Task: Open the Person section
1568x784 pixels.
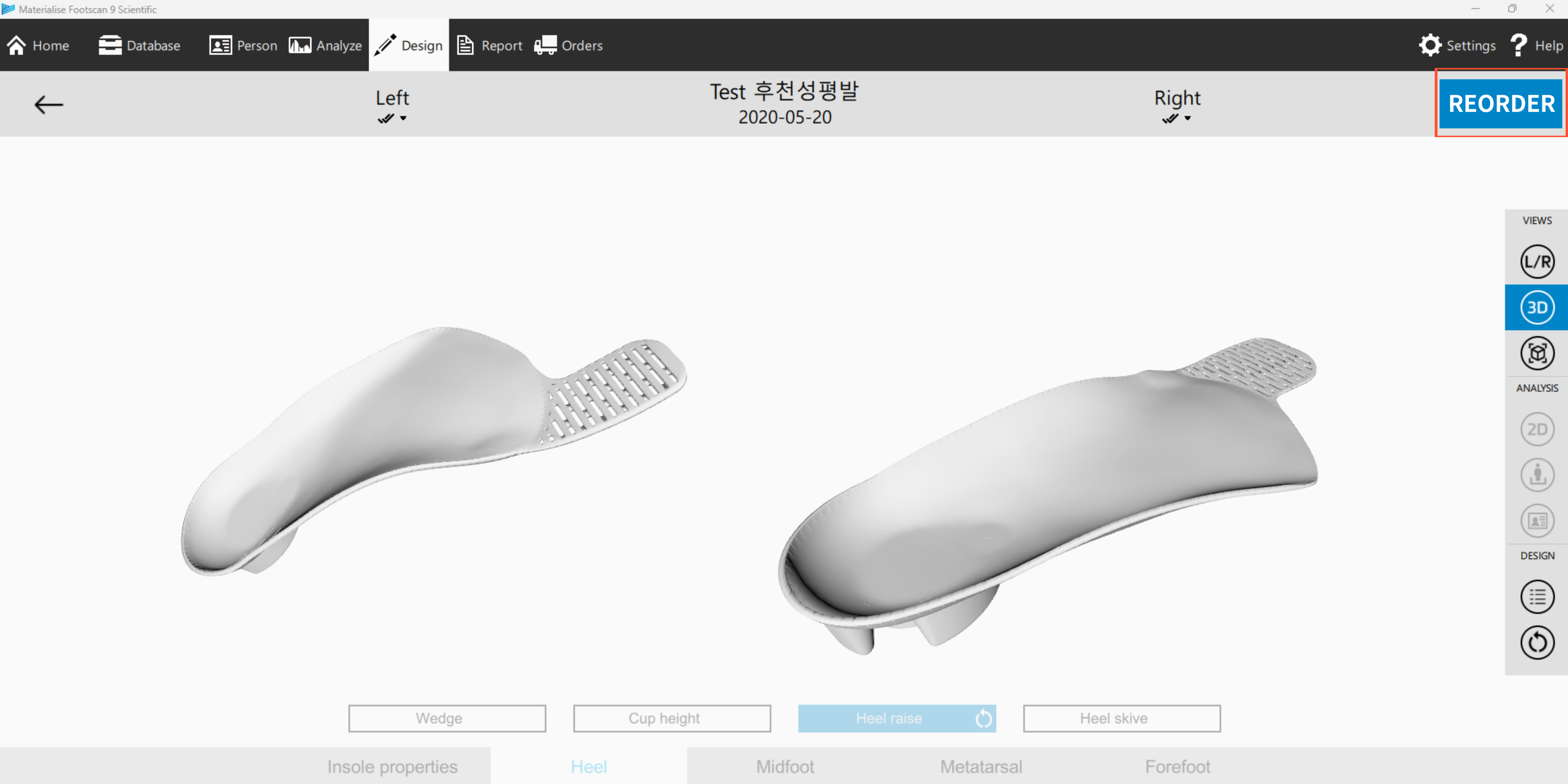Action: (243, 46)
